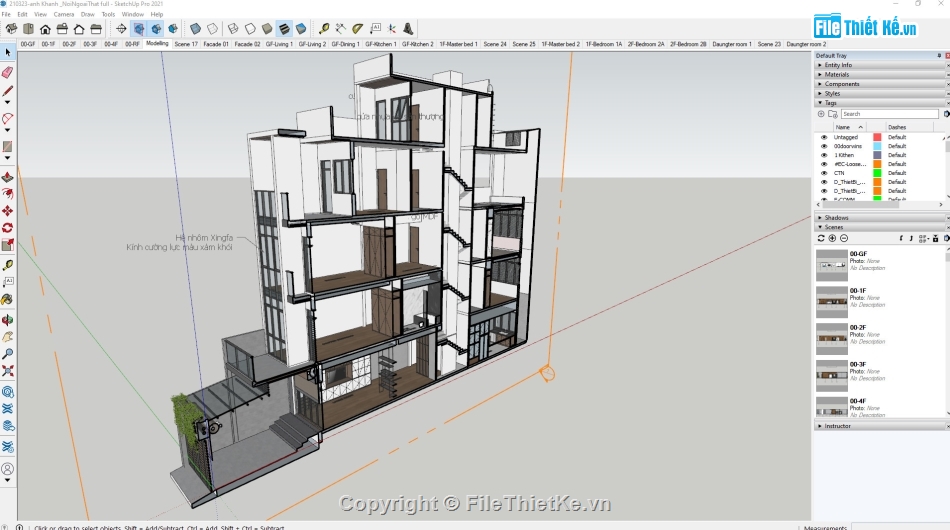Toggle eye icon for #BC-Loose tag
Image resolution: width=950 pixels, height=530 pixels.
click(x=824, y=164)
